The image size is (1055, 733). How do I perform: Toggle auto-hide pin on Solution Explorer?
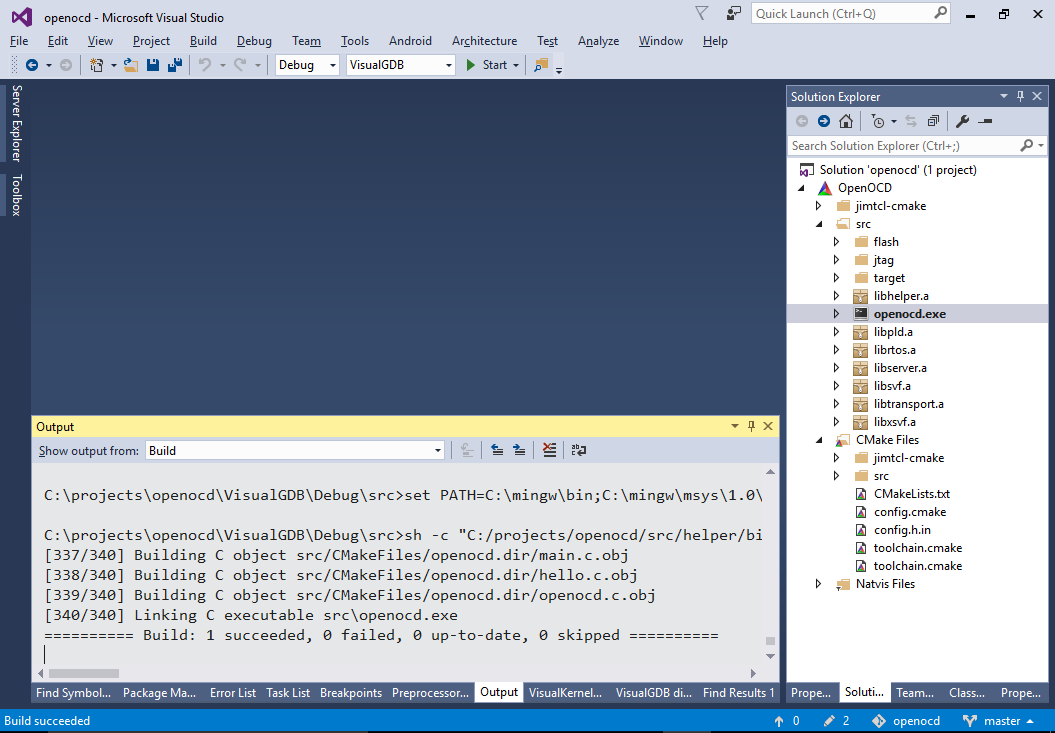pos(1020,96)
